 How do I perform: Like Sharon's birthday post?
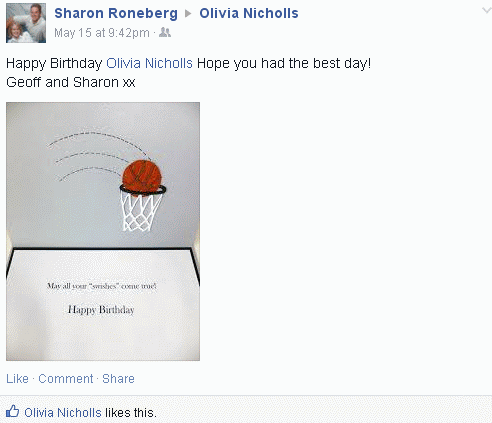point(17,379)
